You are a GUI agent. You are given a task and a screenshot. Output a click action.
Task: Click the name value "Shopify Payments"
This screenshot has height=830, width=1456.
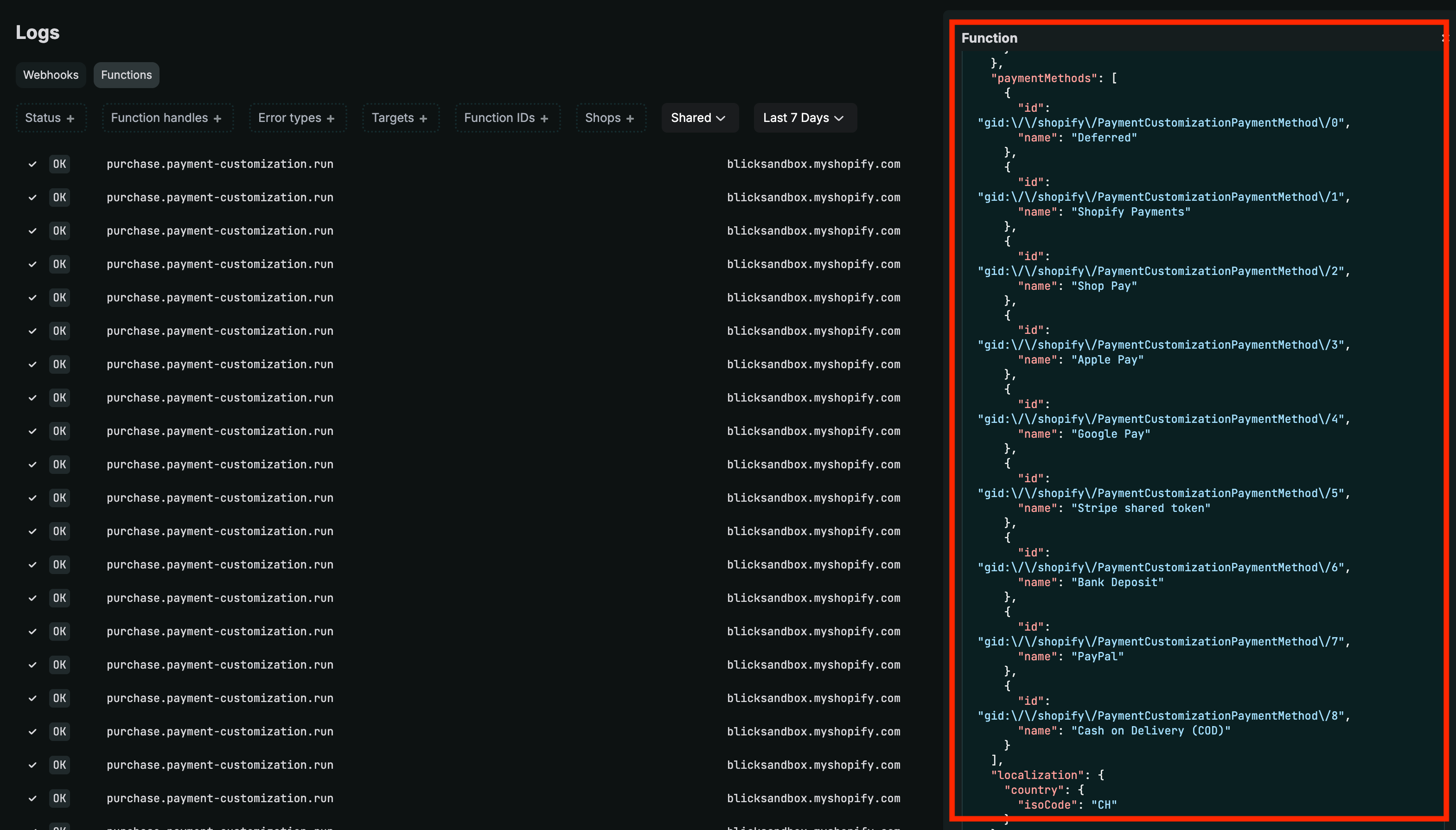point(1131,211)
